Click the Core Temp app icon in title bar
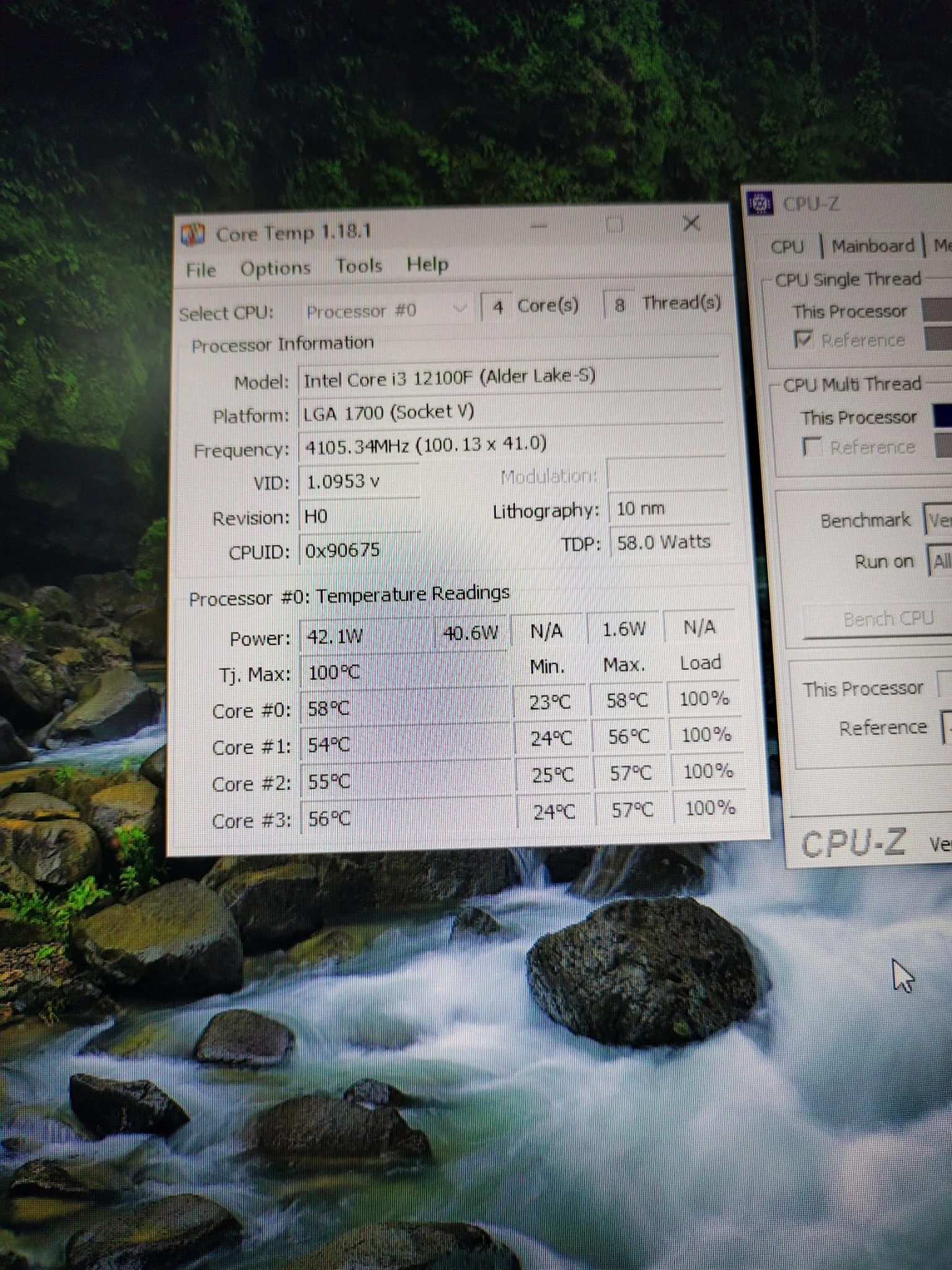Viewport: 952px width, 1270px height. click(192, 234)
